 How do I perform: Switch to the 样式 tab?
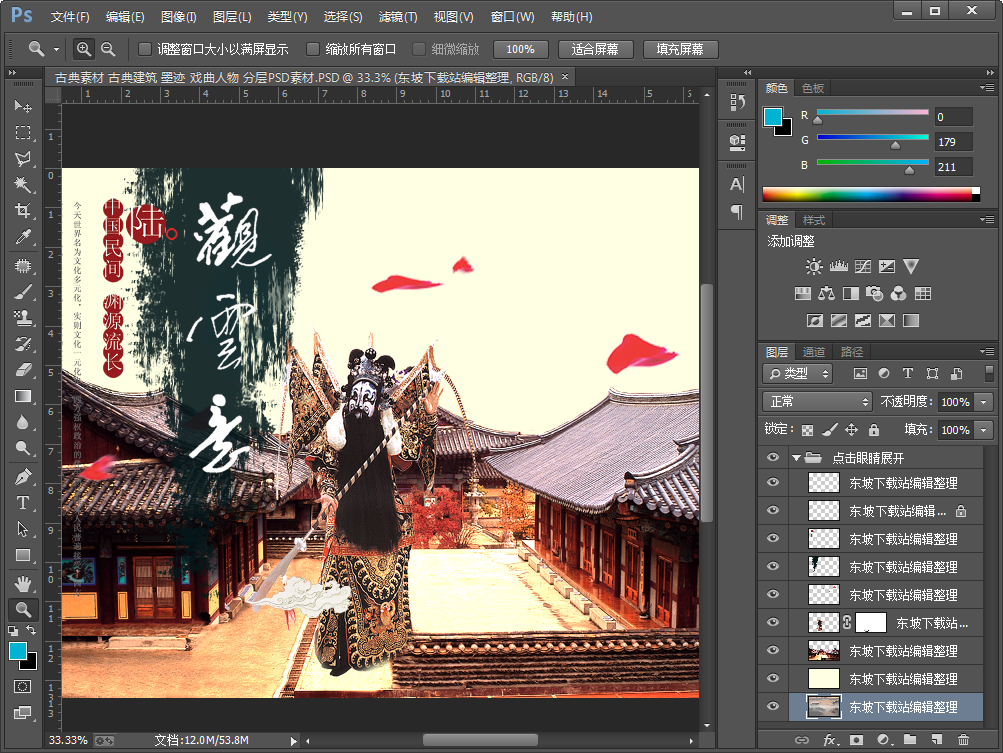814,220
